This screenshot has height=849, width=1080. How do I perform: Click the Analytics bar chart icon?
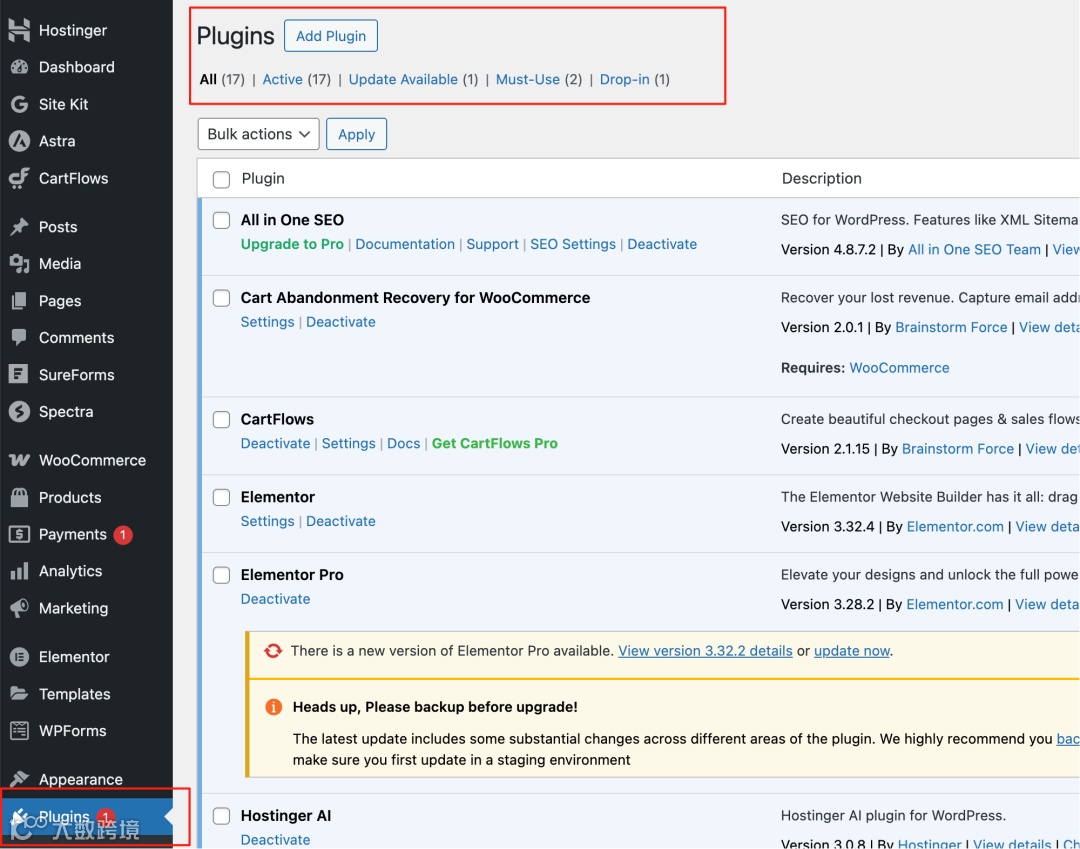pos(19,571)
